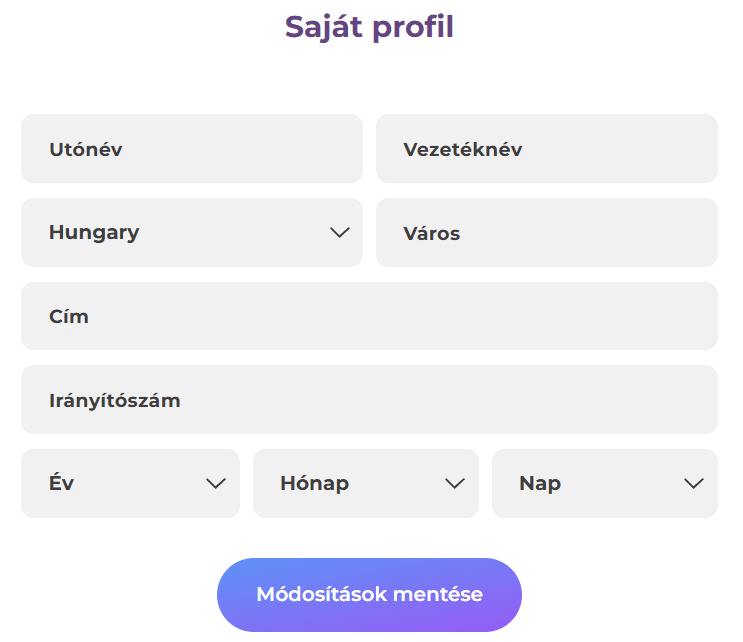Click the Utónév first name field

click(191, 149)
